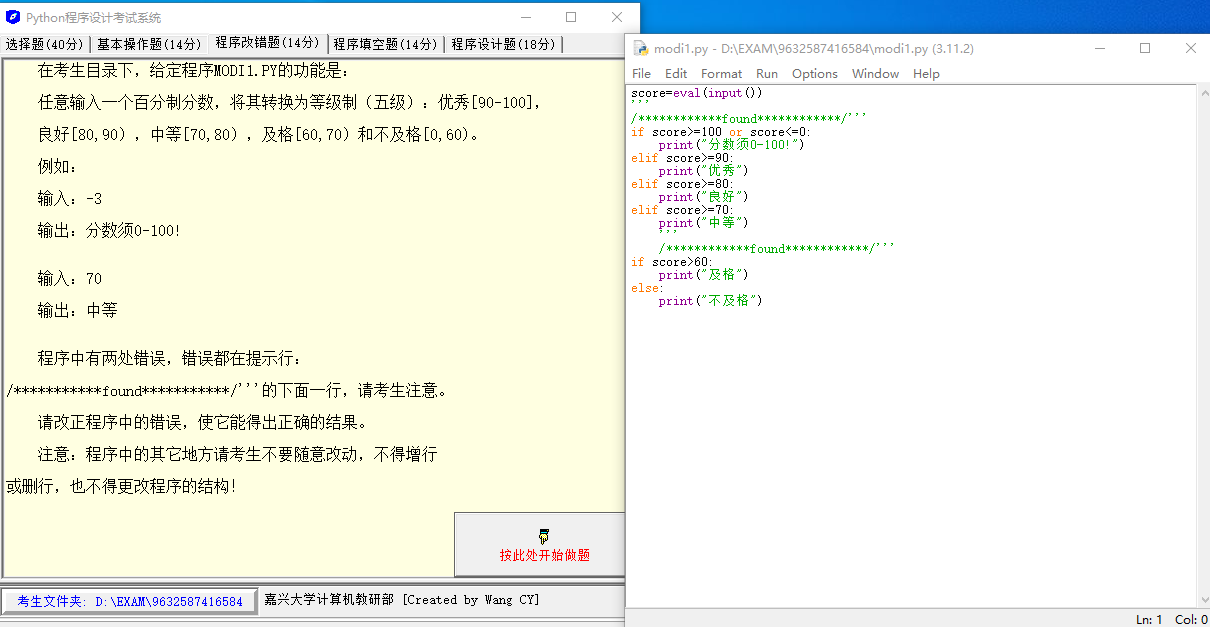Image resolution: width=1210 pixels, height=627 pixels.
Task: Click the text '输出：分数须0-100!'
Action: pos(109,231)
